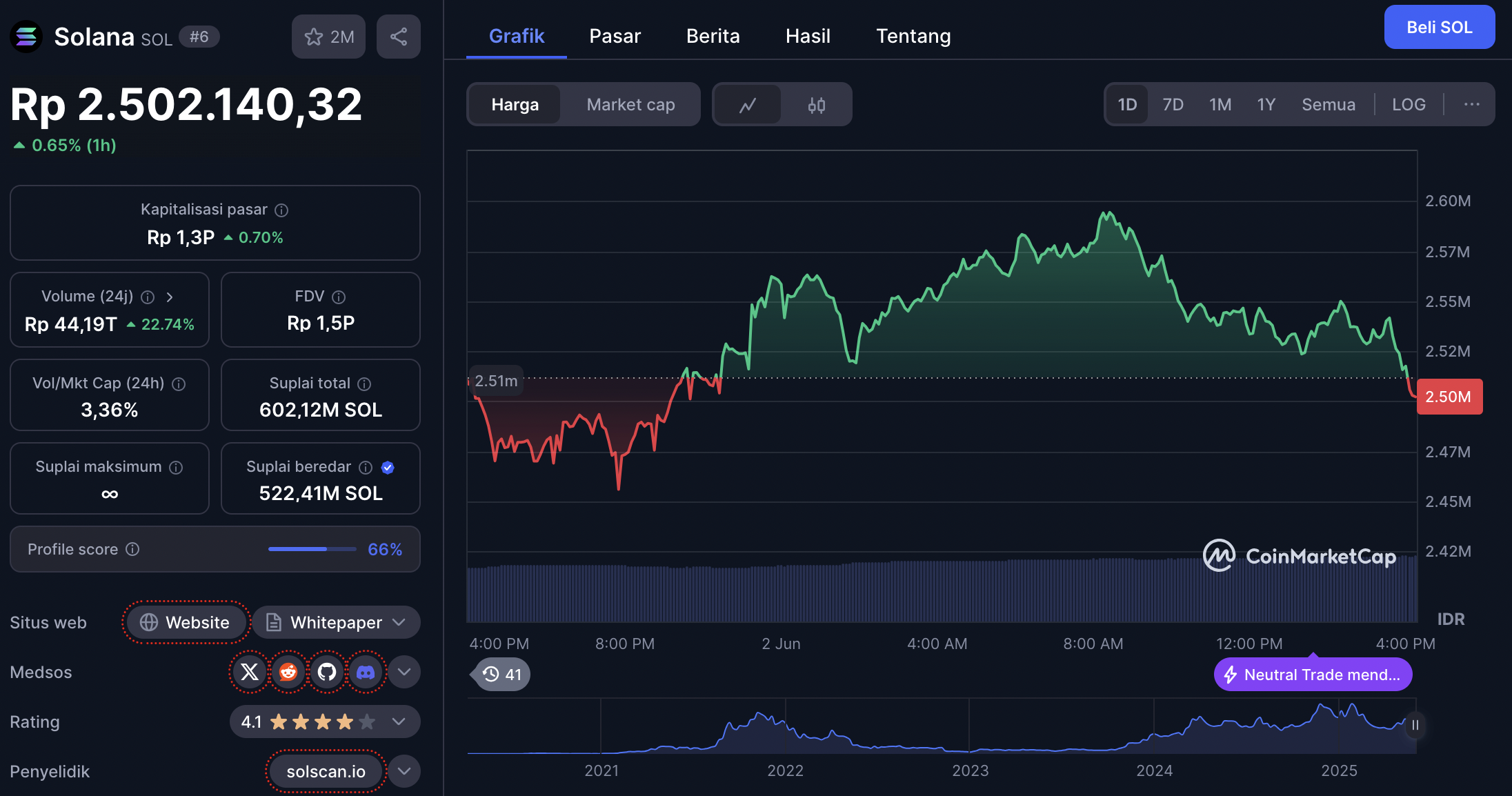Screen dimensions: 1512x796
Task: Click the Beli SOL button
Action: pos(1440,27)
